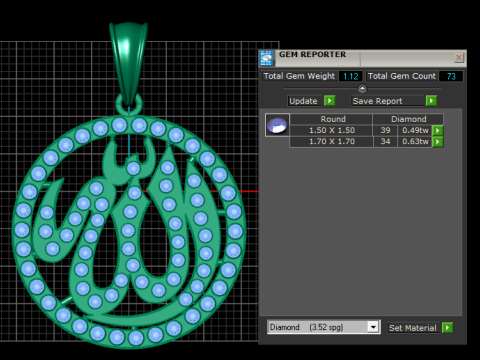The height and width of the screenshot is (360, 480).
Task: Close the Gem Reporter panel
Action: tap(459, 58)
